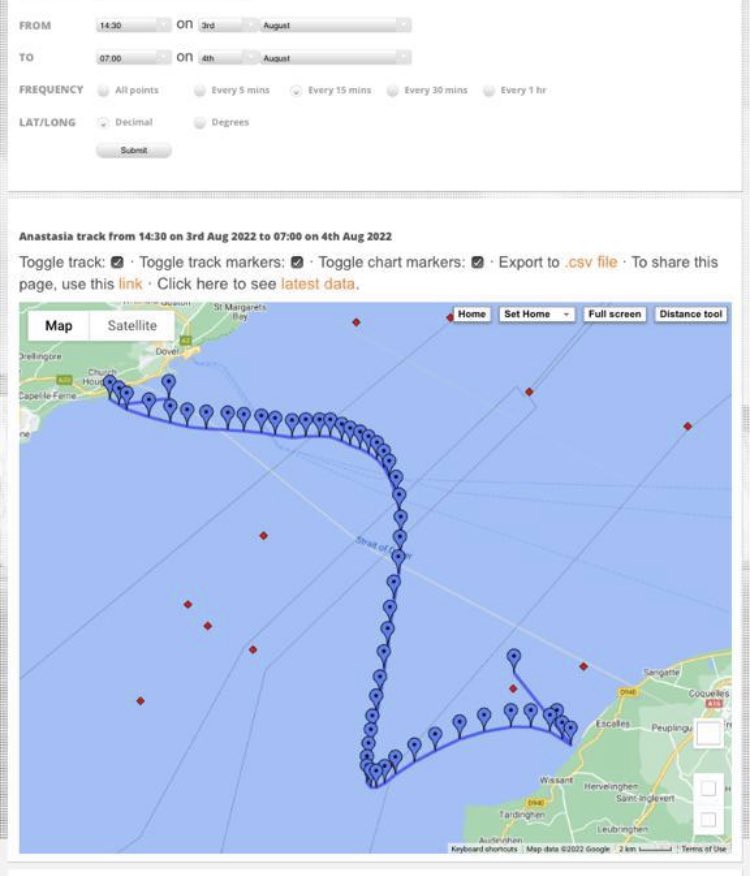
Task: Toggle chart markers checkbox
Action: (x=477, y=262)
